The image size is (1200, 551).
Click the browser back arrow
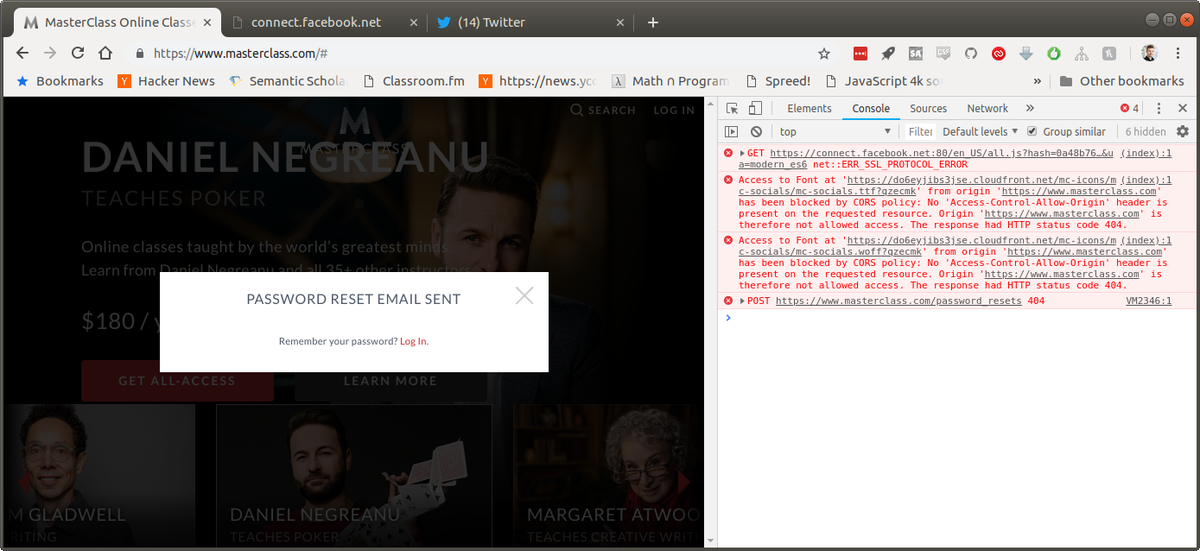point(23,53)
